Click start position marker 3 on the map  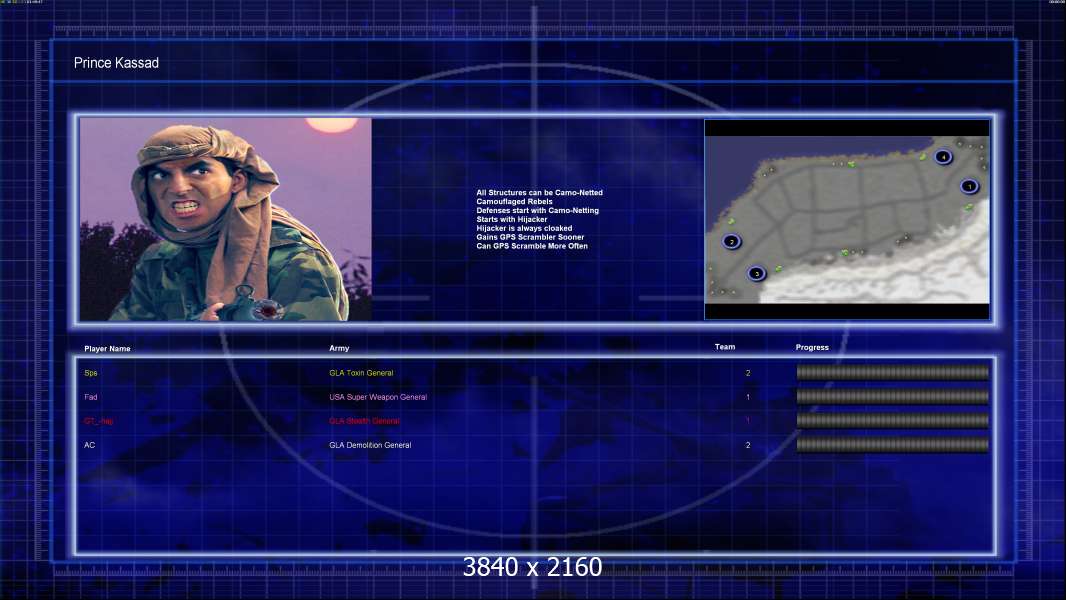[x=757, y=274]
